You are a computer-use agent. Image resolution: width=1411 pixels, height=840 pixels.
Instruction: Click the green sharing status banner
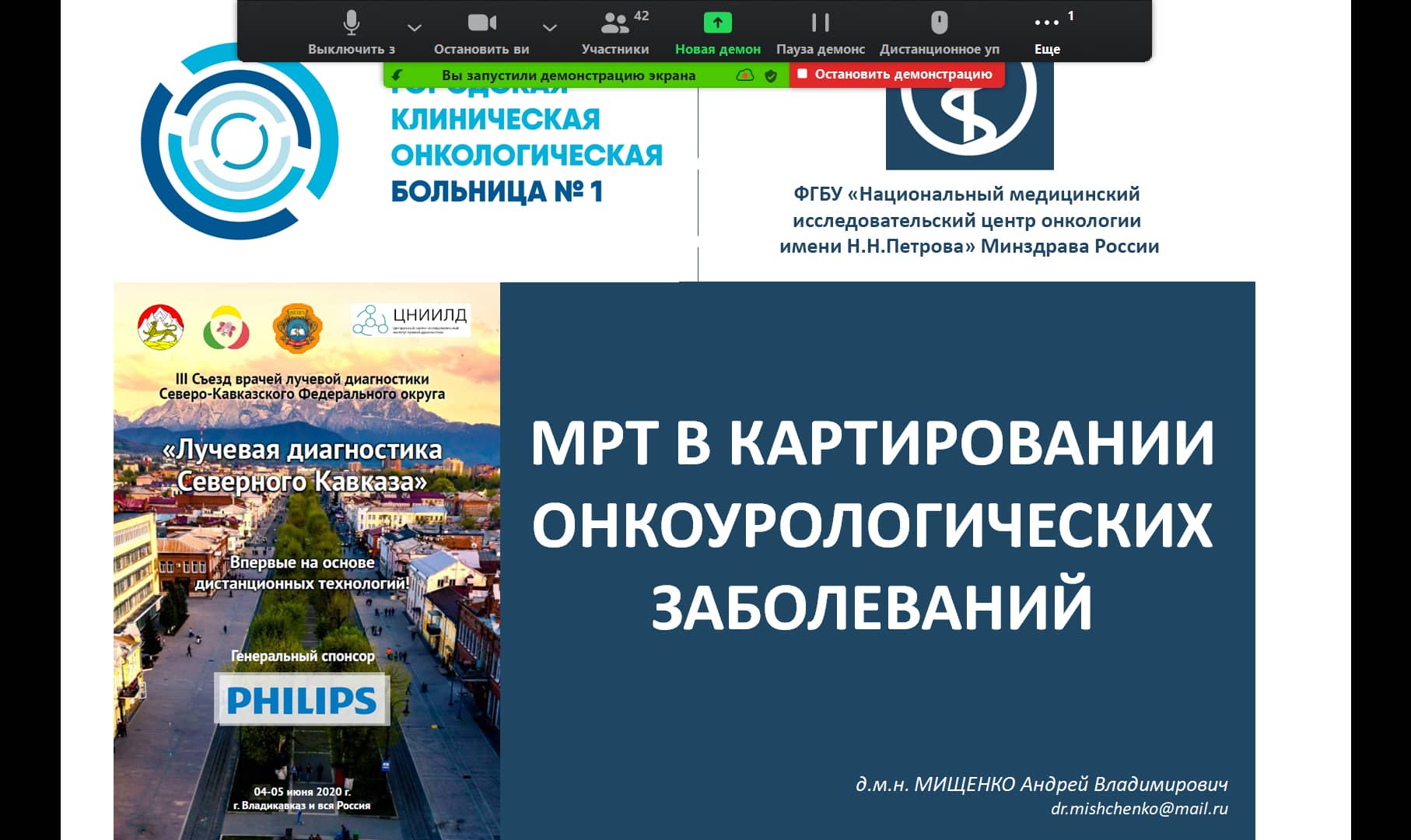(586, 75)
